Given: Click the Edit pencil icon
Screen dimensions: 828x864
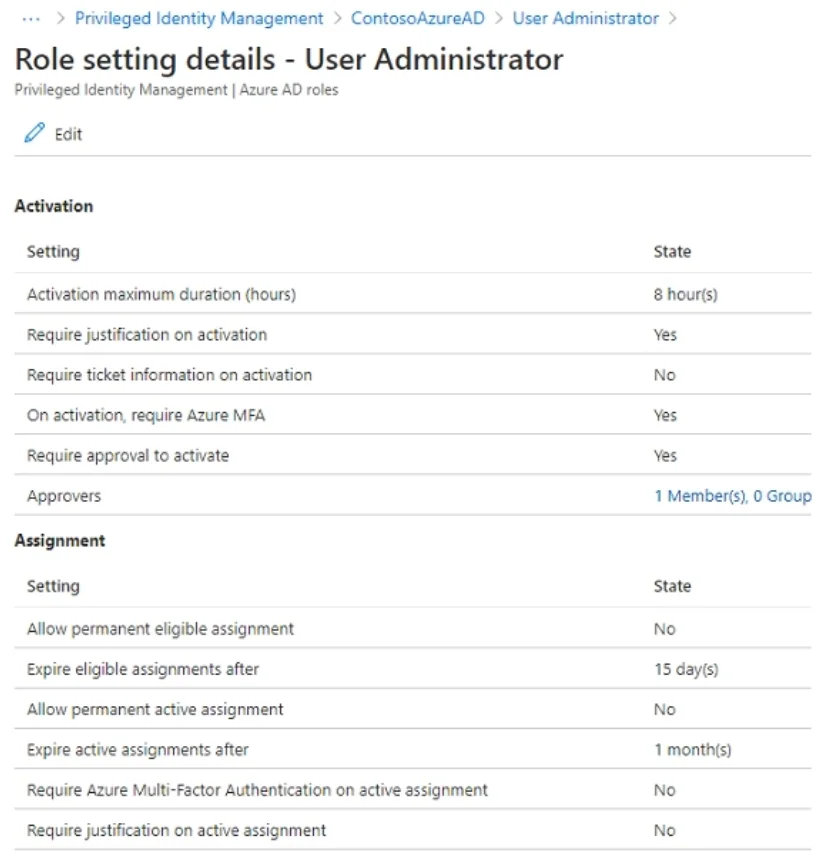Looking at the screenshot, I should [34, 133].
